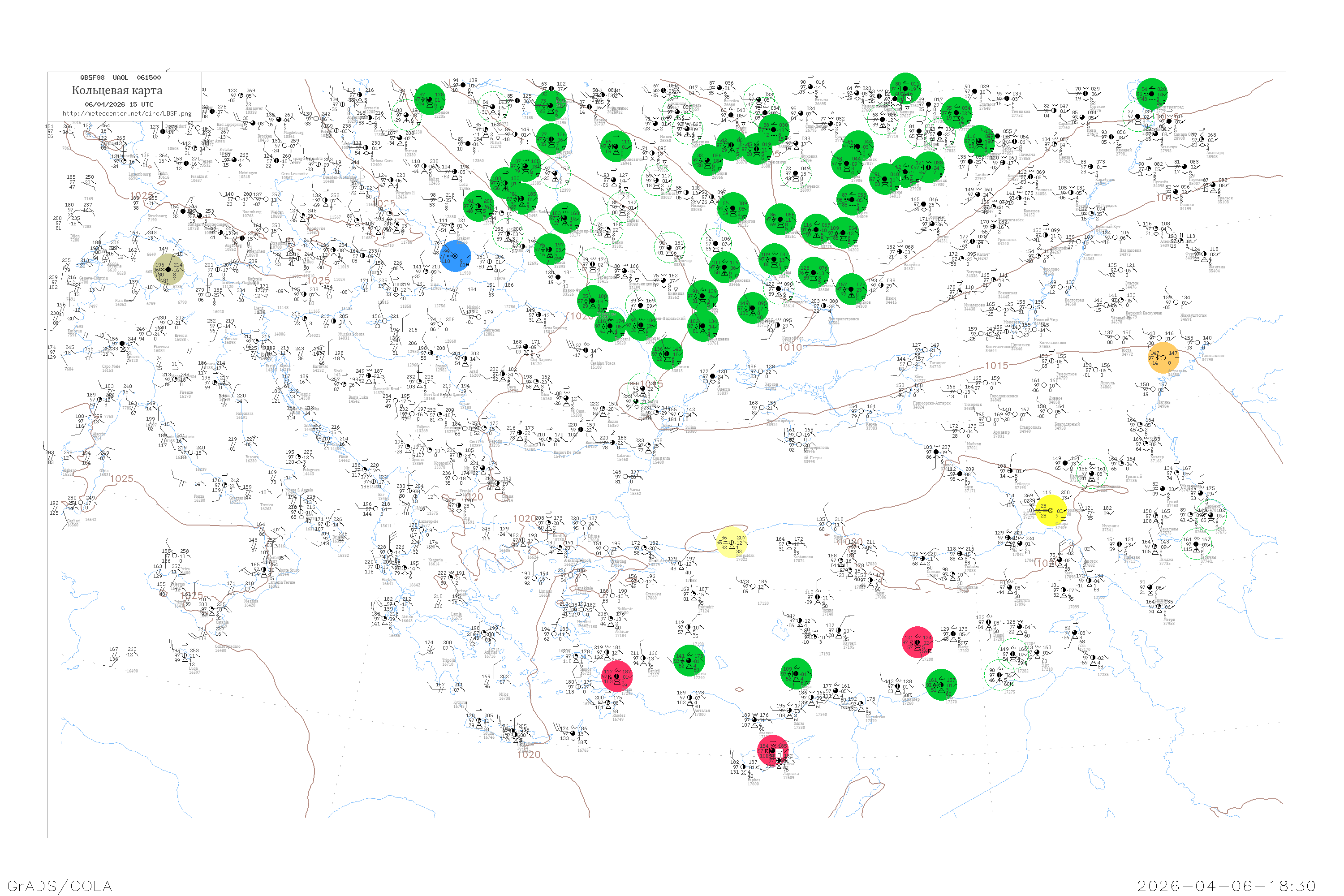Click the pale yellow circle on the Black Sea coast
The width and height of the screenshot is (1344, 896).
click(x=732, y=542)
